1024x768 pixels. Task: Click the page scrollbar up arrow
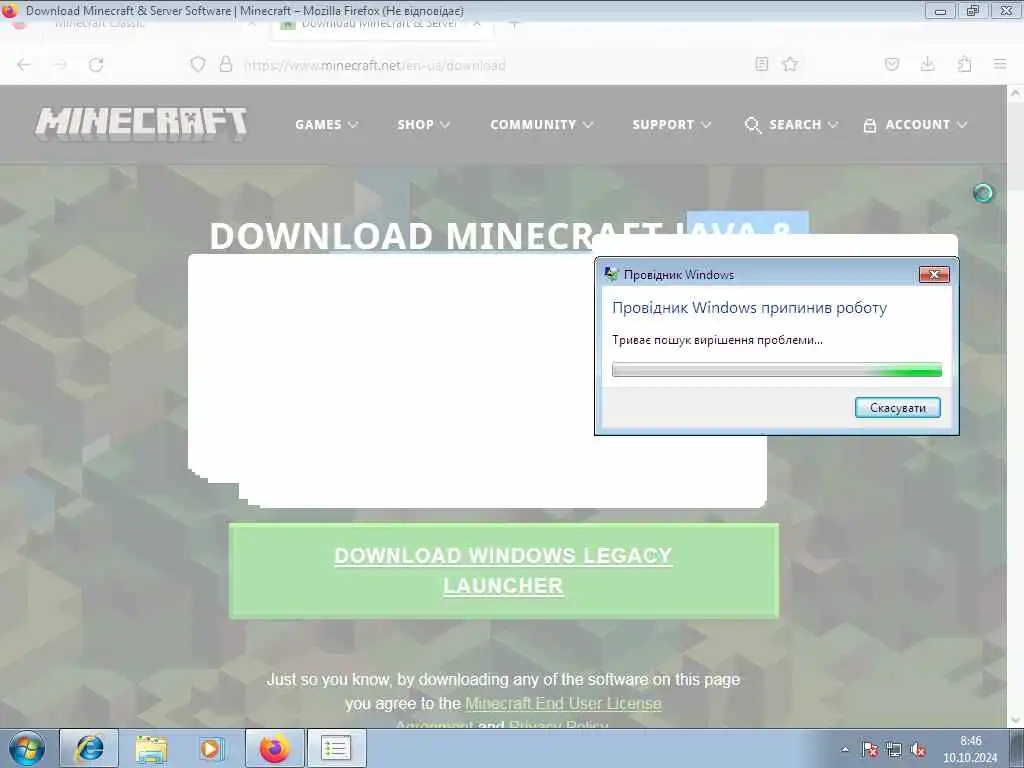point(1015,93)
